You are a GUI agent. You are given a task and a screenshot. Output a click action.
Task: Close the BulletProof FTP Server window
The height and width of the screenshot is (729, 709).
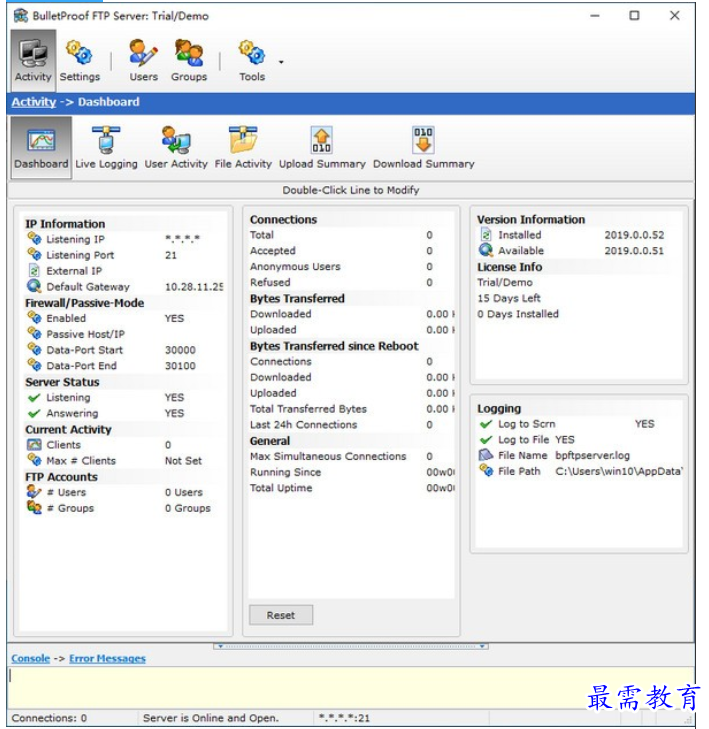[675, 15]
